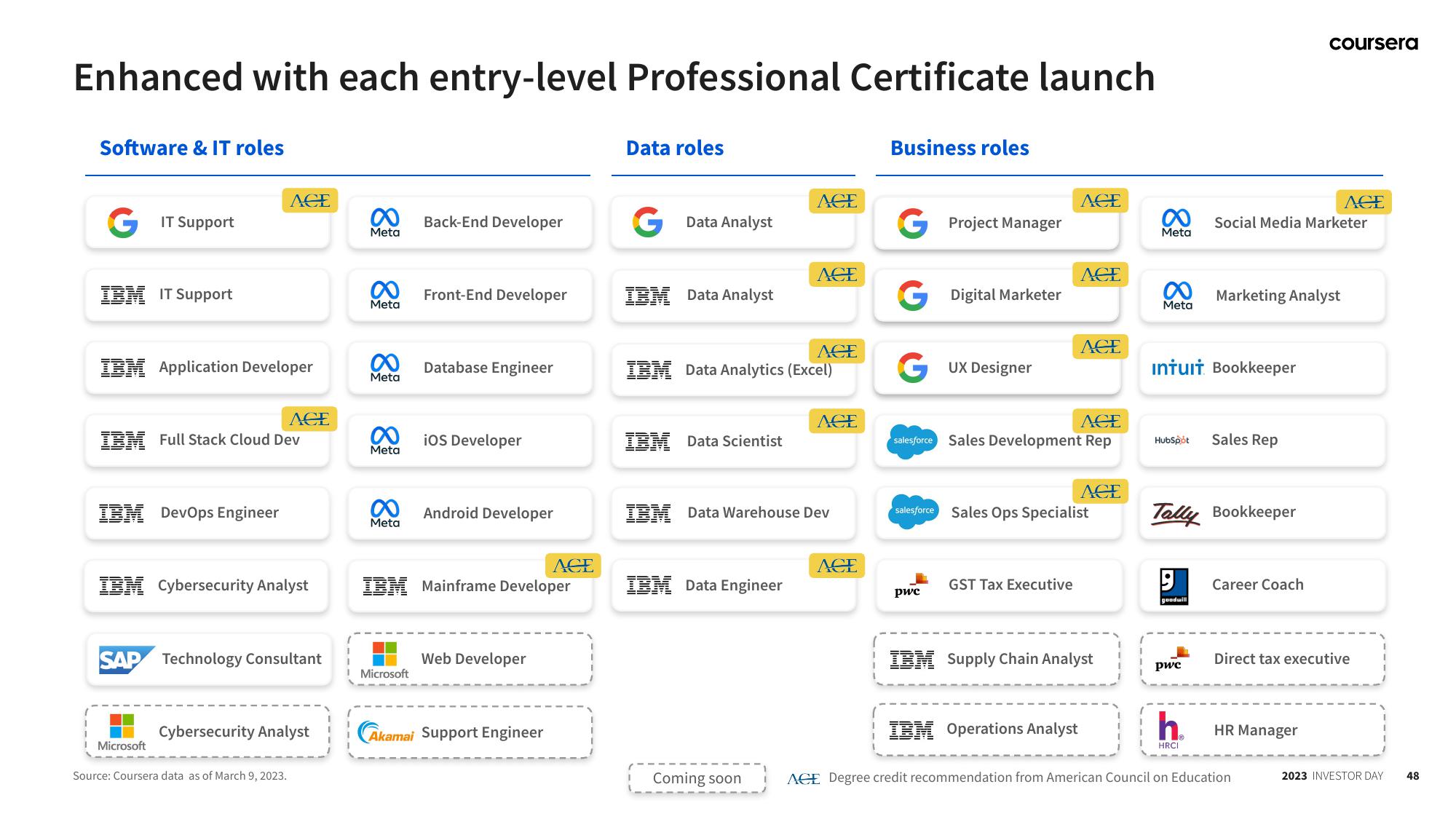Click the Google logo beside UX Designer
The height and width of the screenshot is (819, 1456).
(912, 368)
